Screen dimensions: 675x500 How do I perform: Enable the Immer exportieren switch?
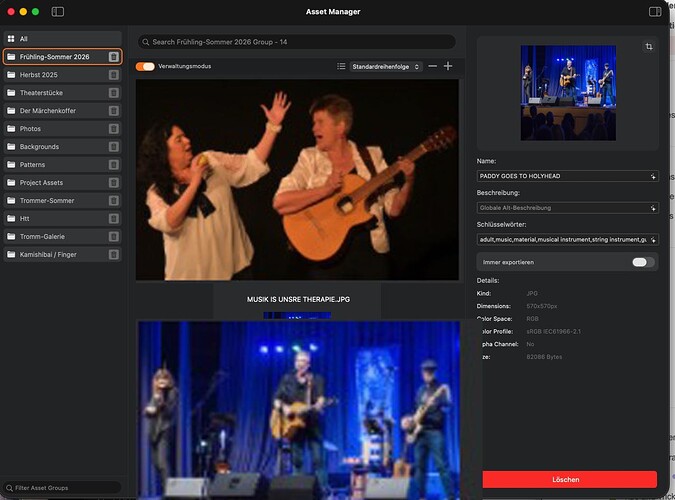click(643, 262)
